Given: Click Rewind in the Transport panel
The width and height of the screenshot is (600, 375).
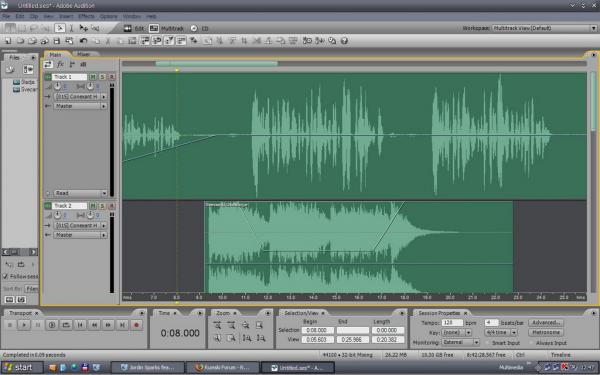Looking at the screenshot, I should coord(94,325).
